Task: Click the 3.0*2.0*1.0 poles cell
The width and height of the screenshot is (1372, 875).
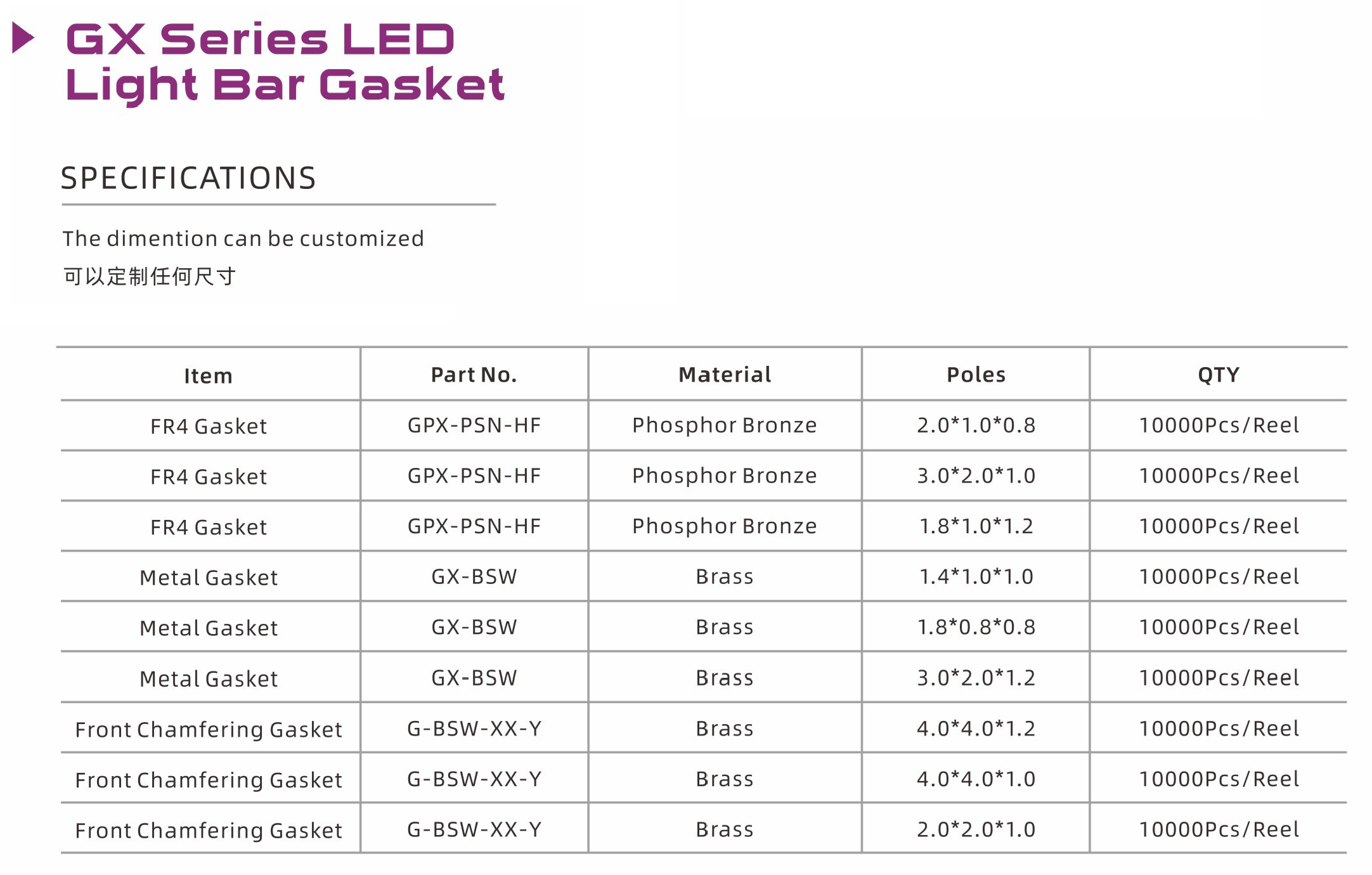Action: (976, 476)
